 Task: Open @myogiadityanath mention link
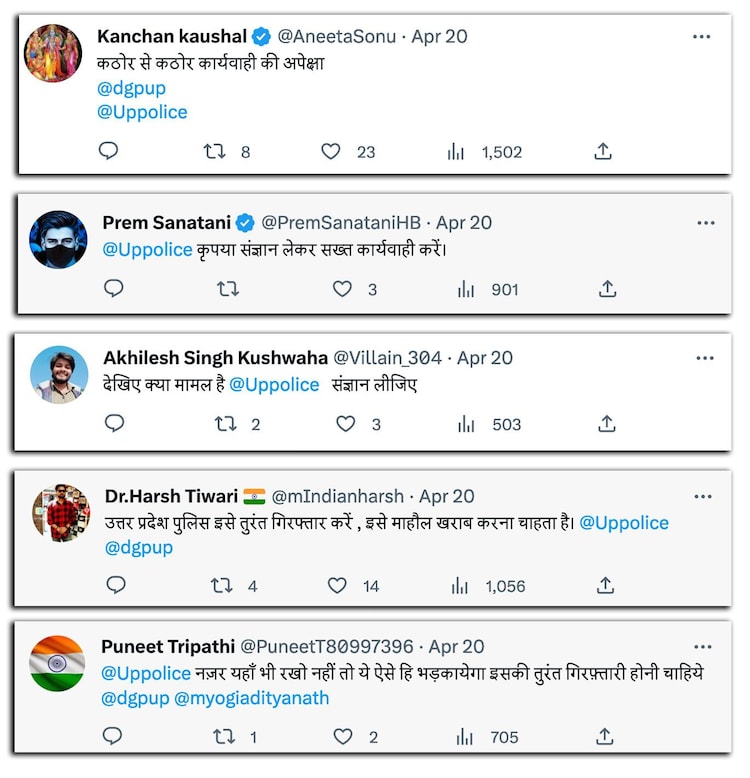(252, 698)
